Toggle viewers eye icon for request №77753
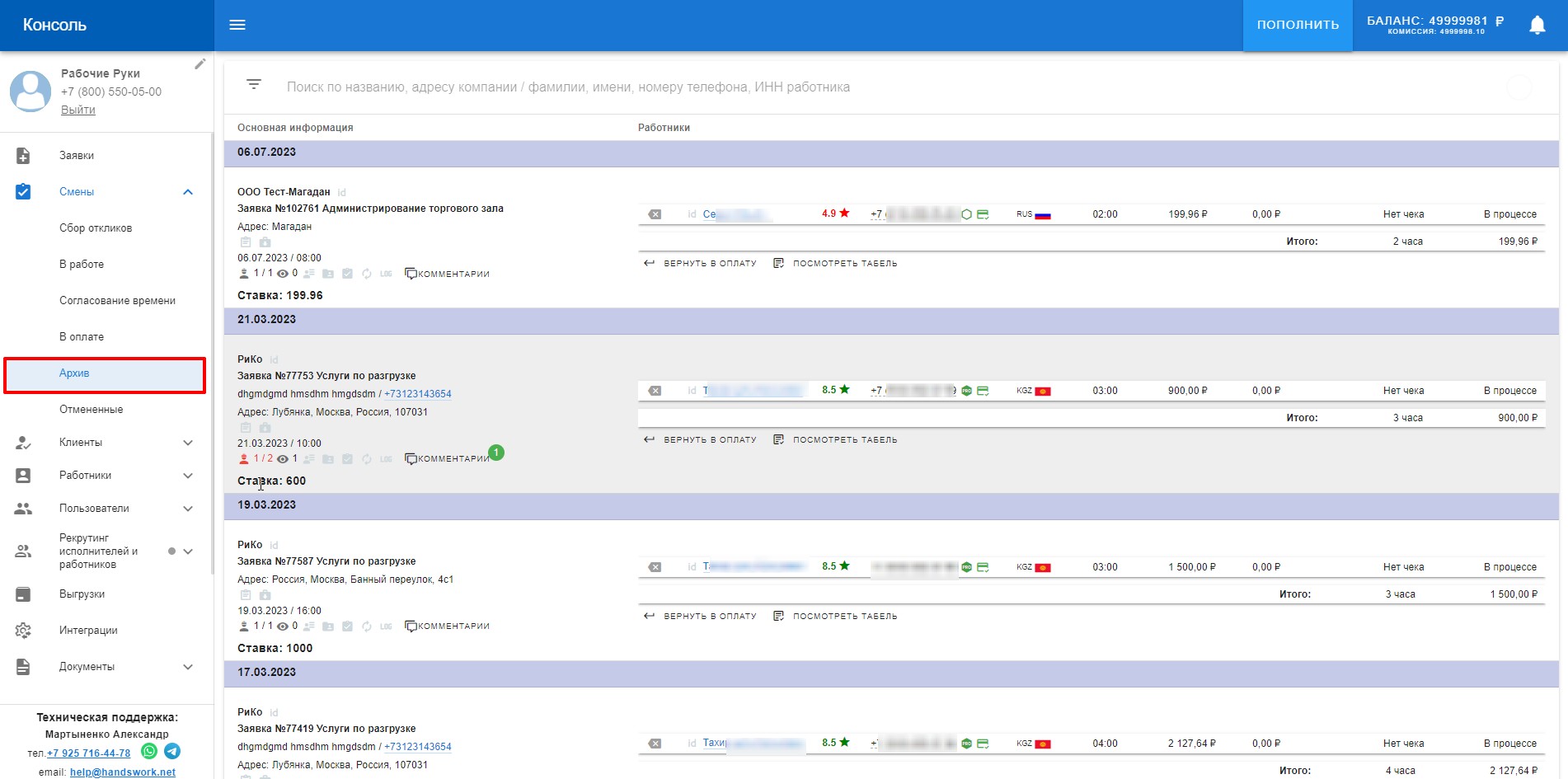This screenshot has height=779, width=1568. coord(283,459)
